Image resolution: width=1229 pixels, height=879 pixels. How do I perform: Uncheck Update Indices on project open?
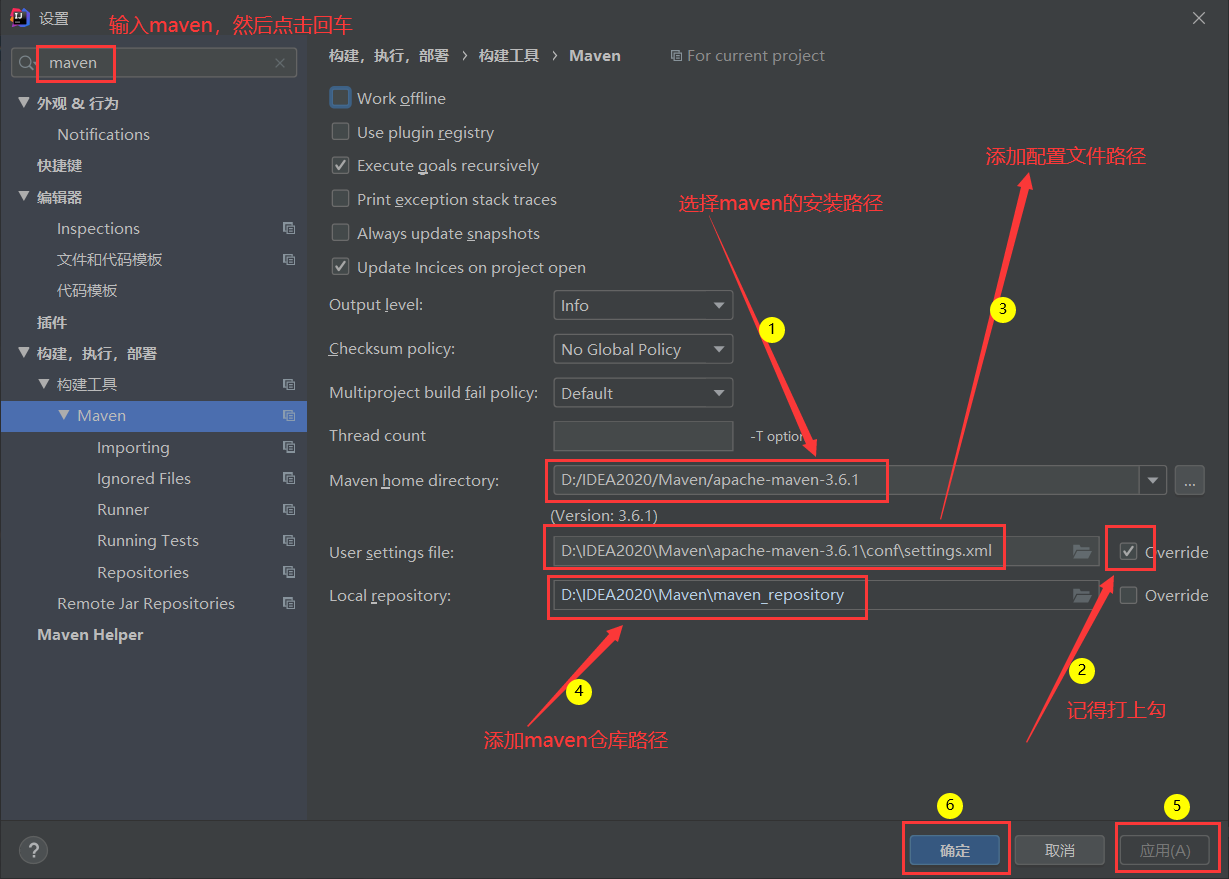coord(341,267)
